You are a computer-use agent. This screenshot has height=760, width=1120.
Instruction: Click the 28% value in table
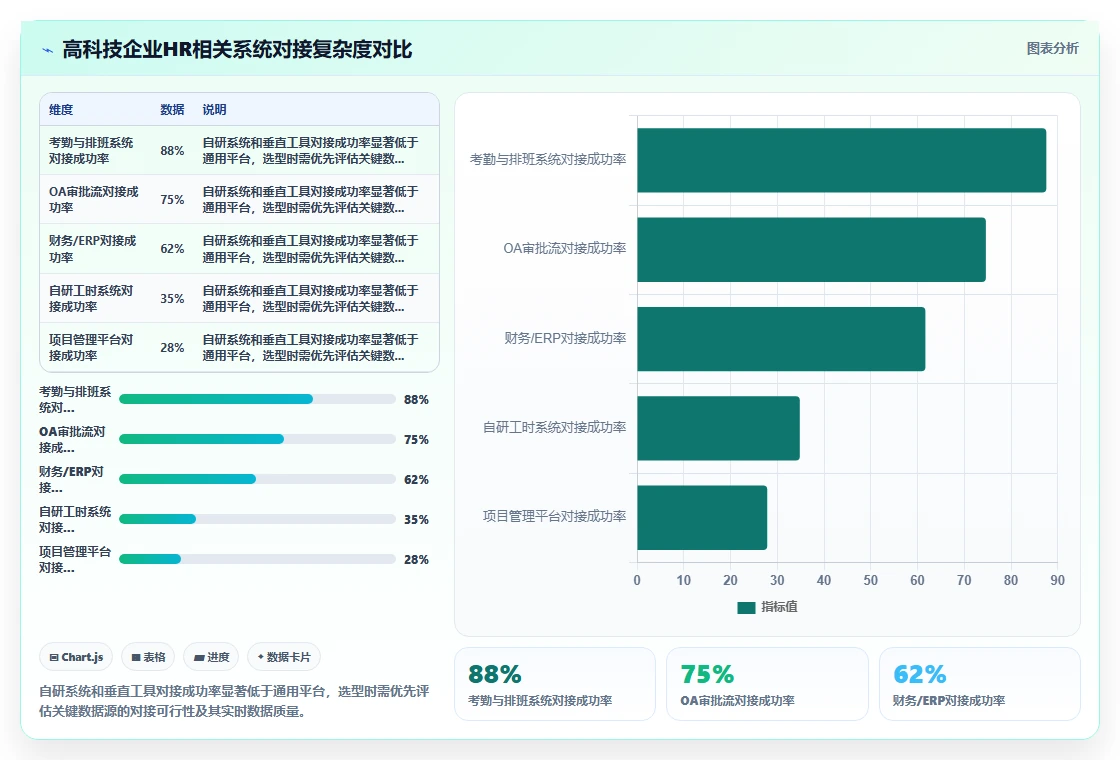(x=172, y=347)
